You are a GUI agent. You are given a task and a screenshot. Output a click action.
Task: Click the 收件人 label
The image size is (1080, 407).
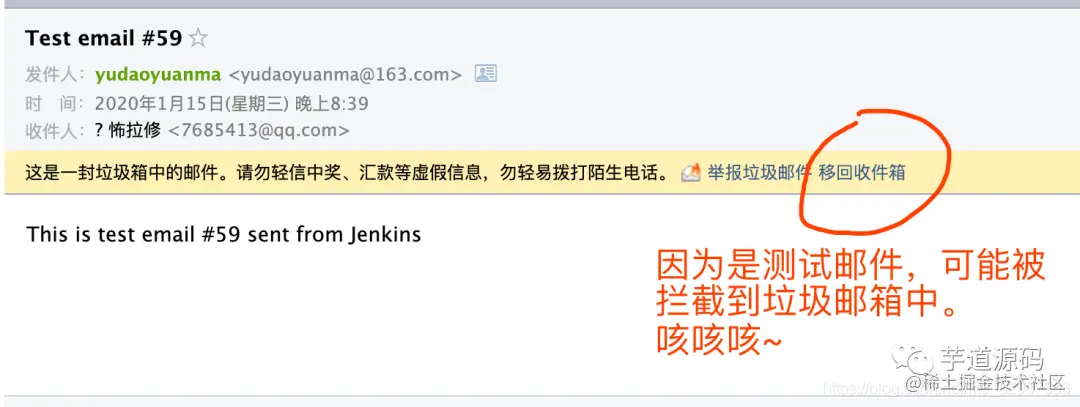tap(55, 130)
